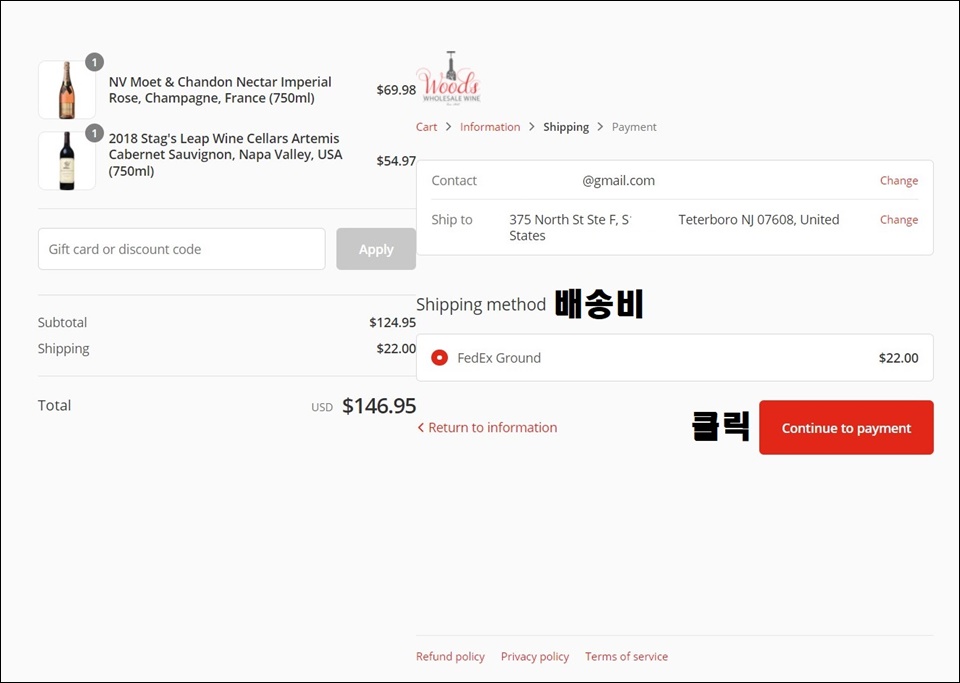Open the Terms of service link
Image resolution: width=960 pixels, height=683 pixels.
626,656
